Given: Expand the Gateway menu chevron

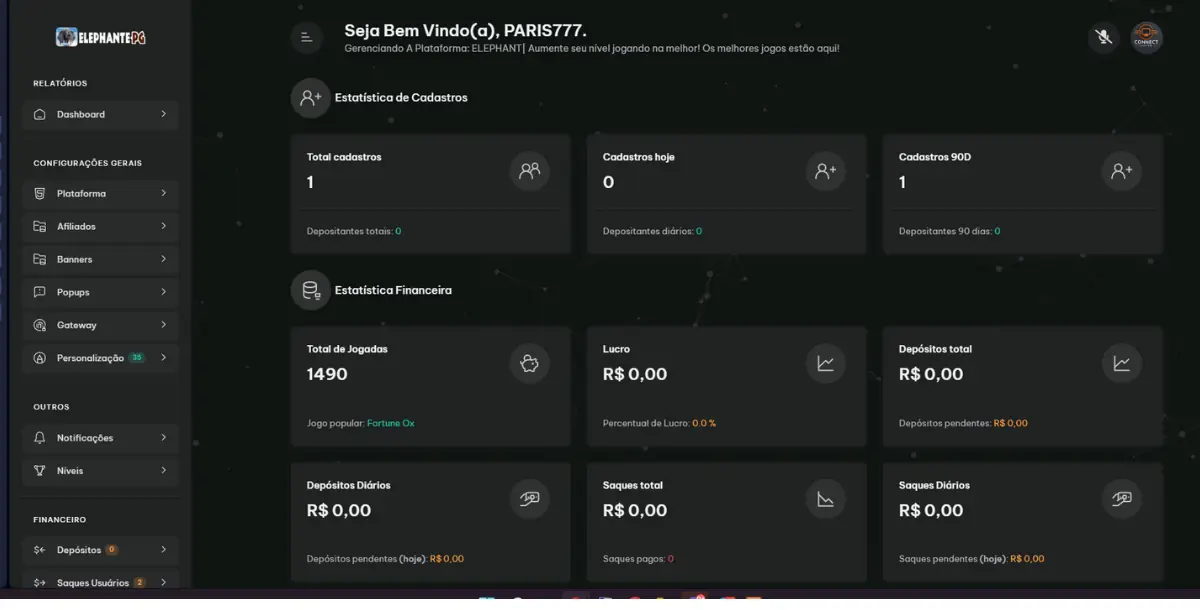Looking at the screenshot, I should [x=164, y=325].
